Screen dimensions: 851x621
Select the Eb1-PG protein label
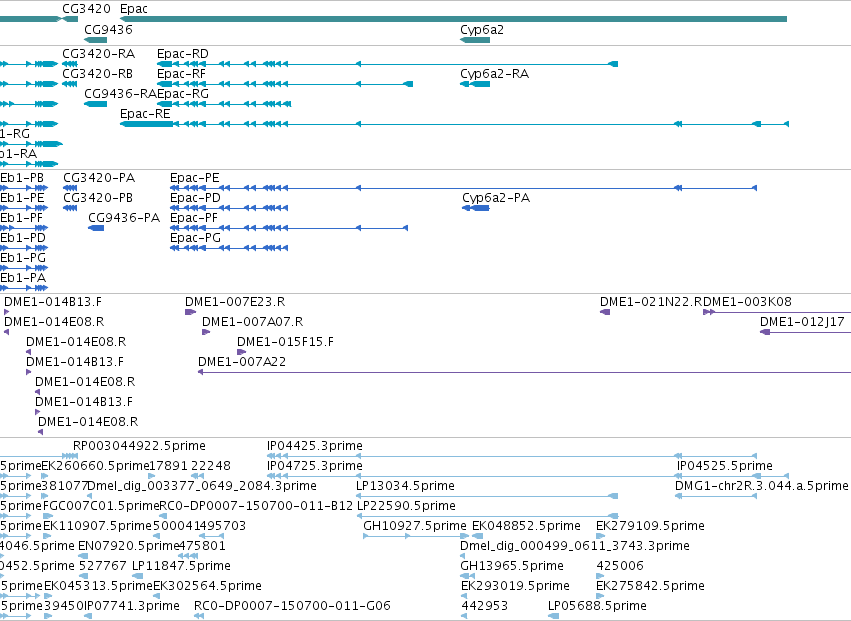23,258
